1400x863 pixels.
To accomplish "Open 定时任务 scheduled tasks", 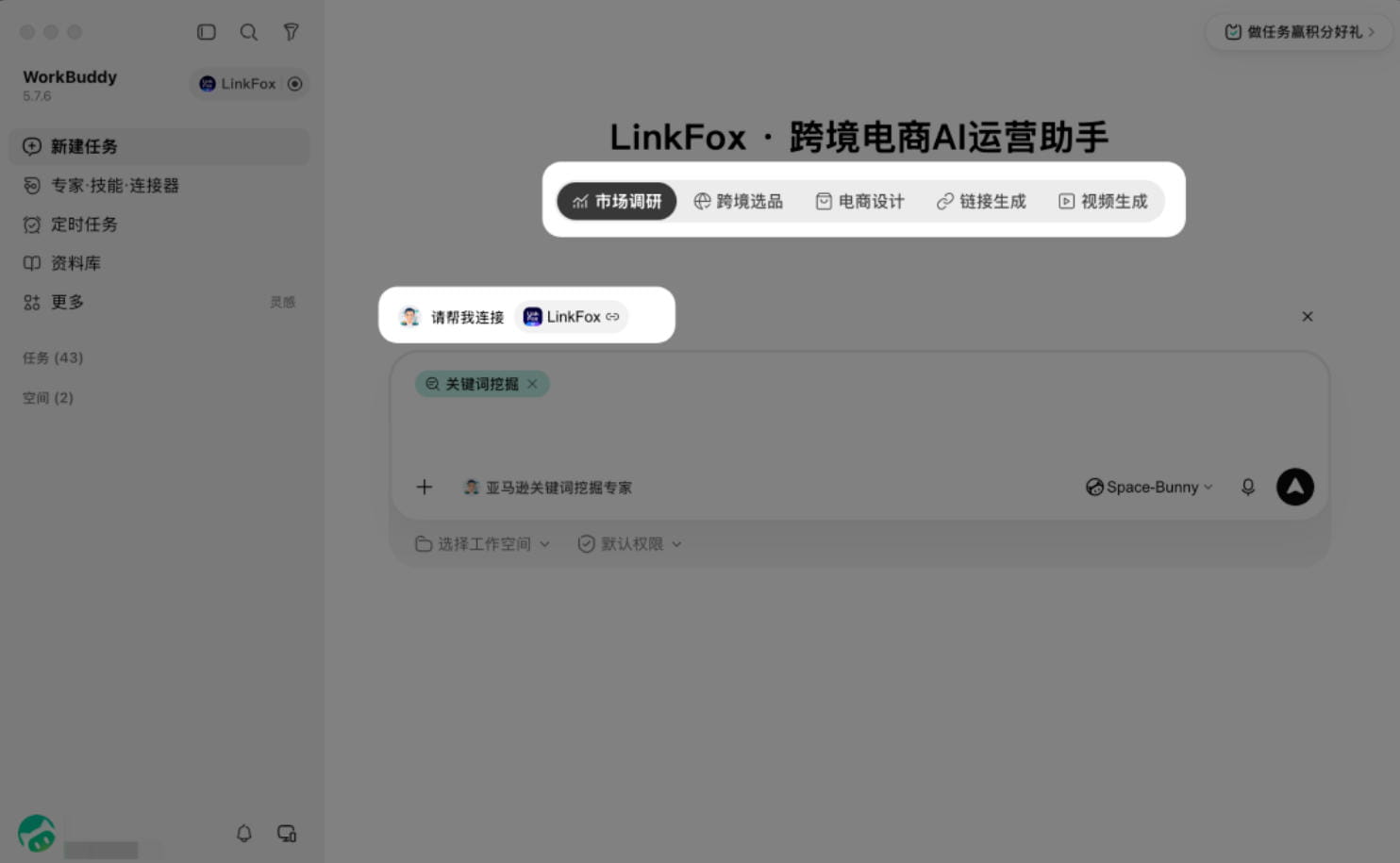I will [159, 224].
